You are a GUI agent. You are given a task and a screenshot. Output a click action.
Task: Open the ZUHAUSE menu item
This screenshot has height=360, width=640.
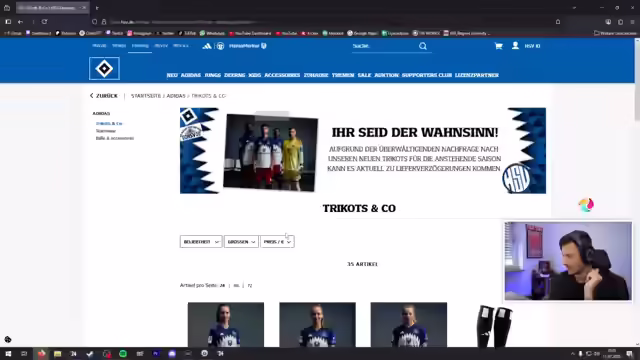[x=316, y=75]
